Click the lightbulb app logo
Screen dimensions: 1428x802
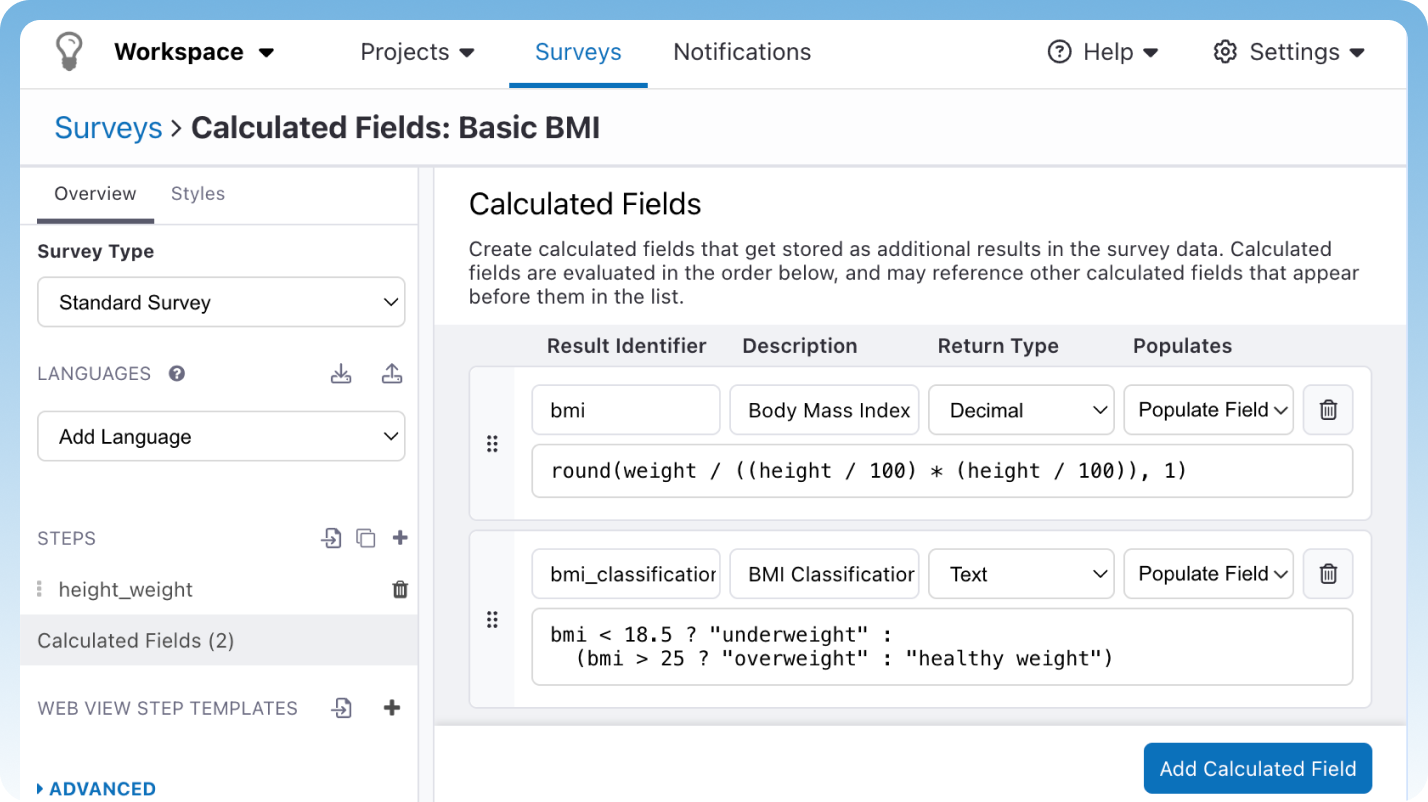click(x=68, y=51)
